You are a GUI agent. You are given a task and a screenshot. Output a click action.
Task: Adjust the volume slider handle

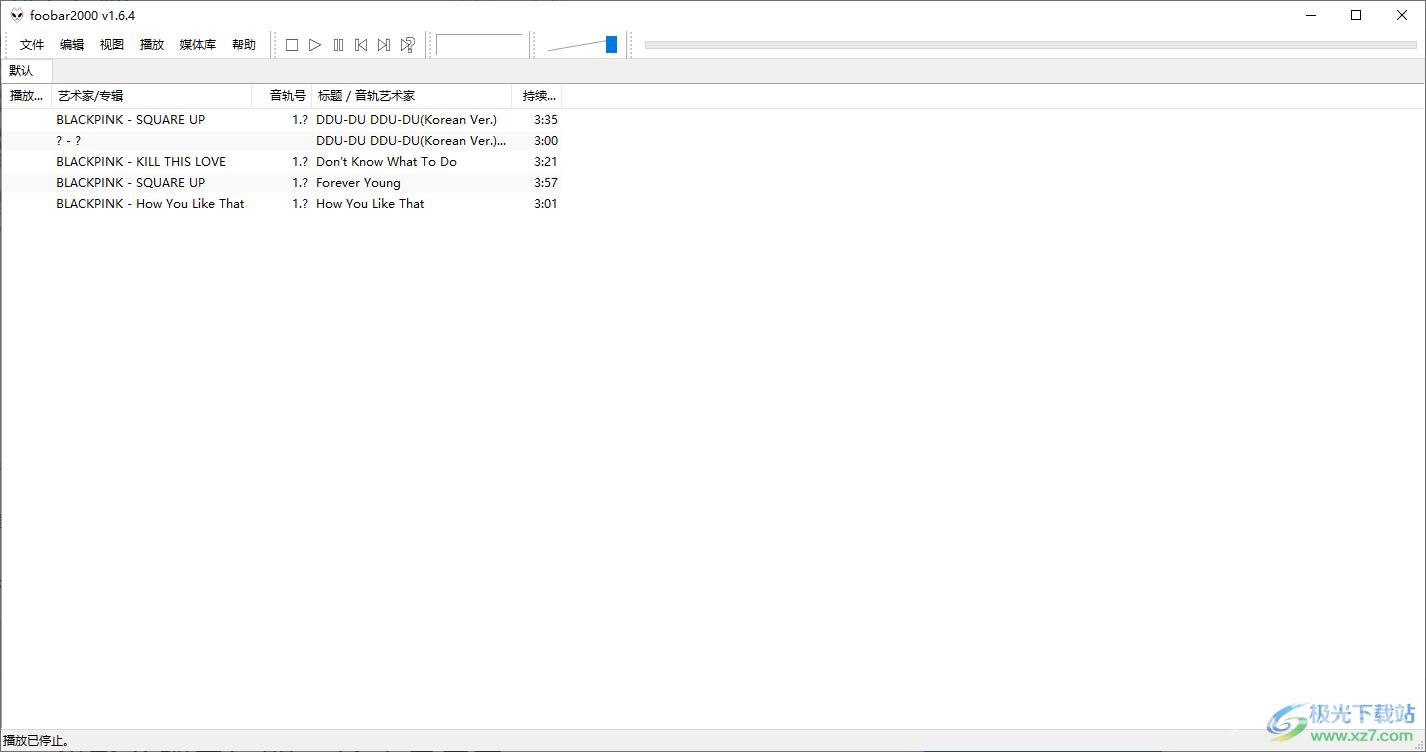click(x=611, y=45)
